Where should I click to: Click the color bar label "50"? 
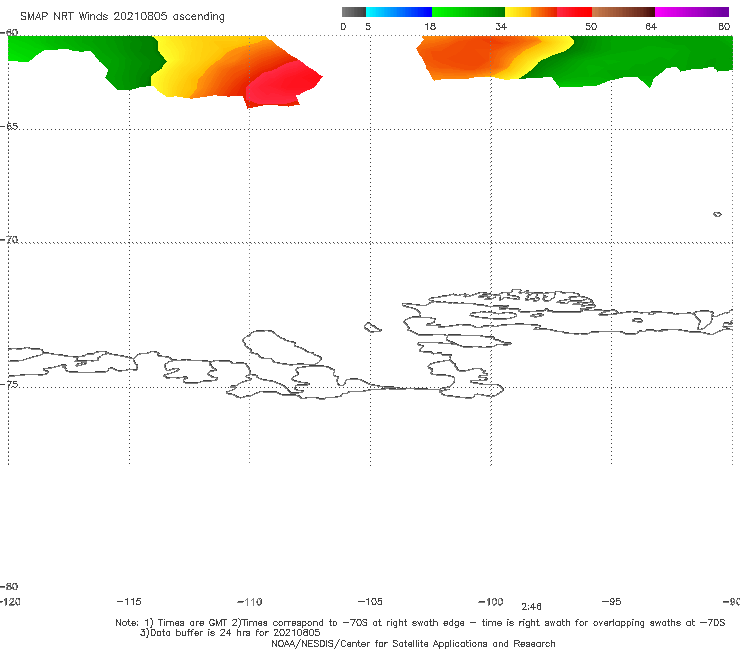pos(591,27)
